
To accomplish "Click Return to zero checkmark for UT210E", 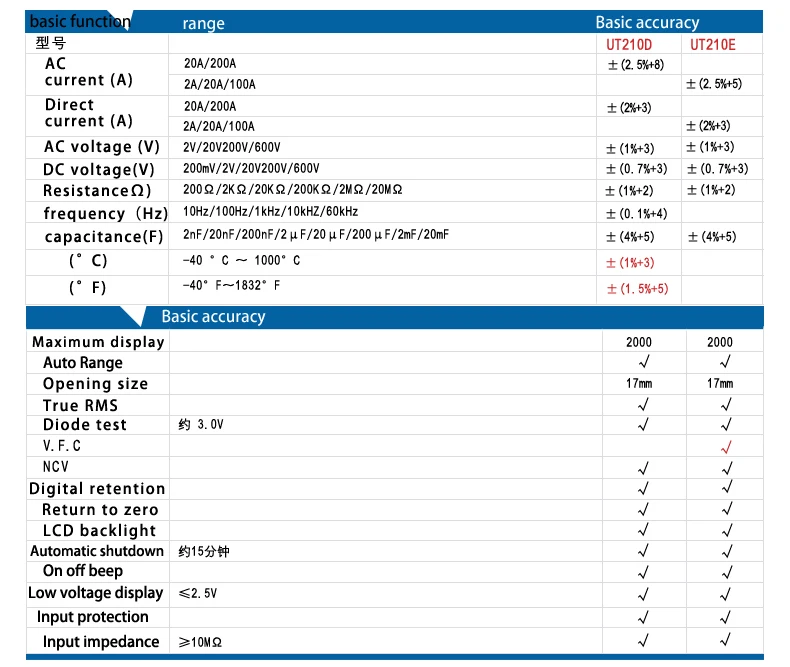I will (x=727, y=509).
